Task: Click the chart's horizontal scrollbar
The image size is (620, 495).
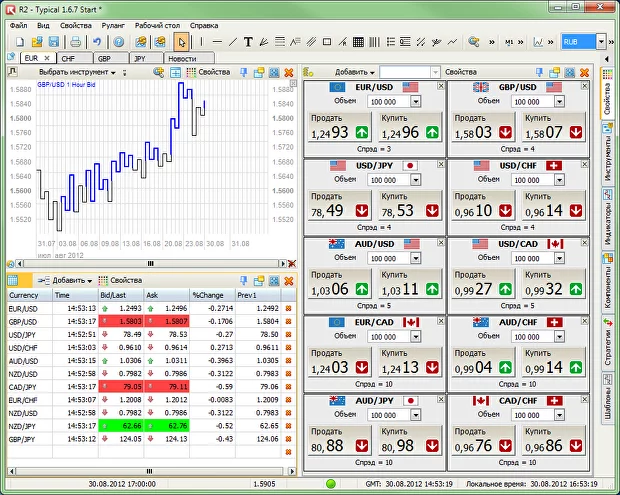Action: point(150,263)
